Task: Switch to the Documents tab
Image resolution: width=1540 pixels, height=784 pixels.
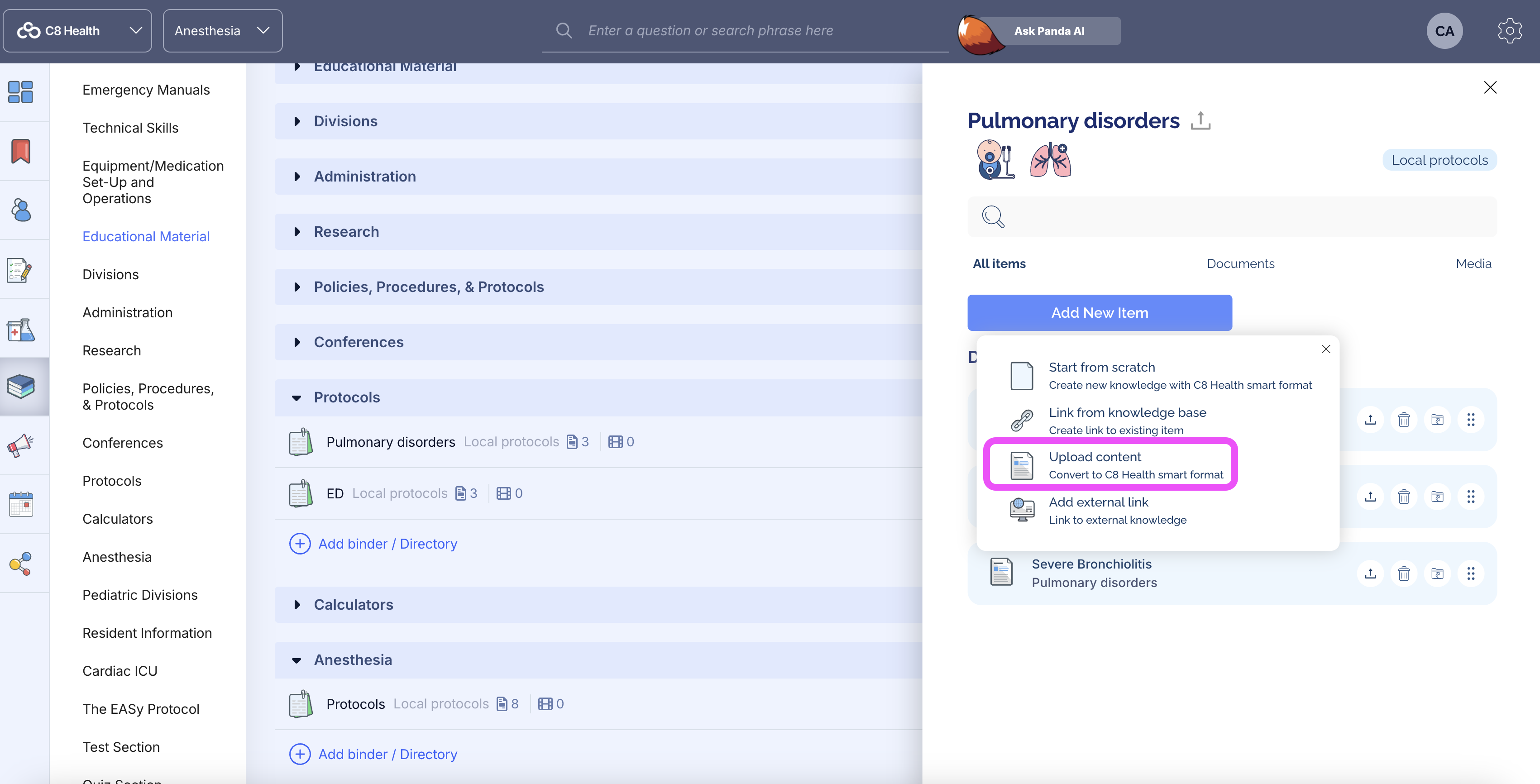Action: [x=1240, y=263]
